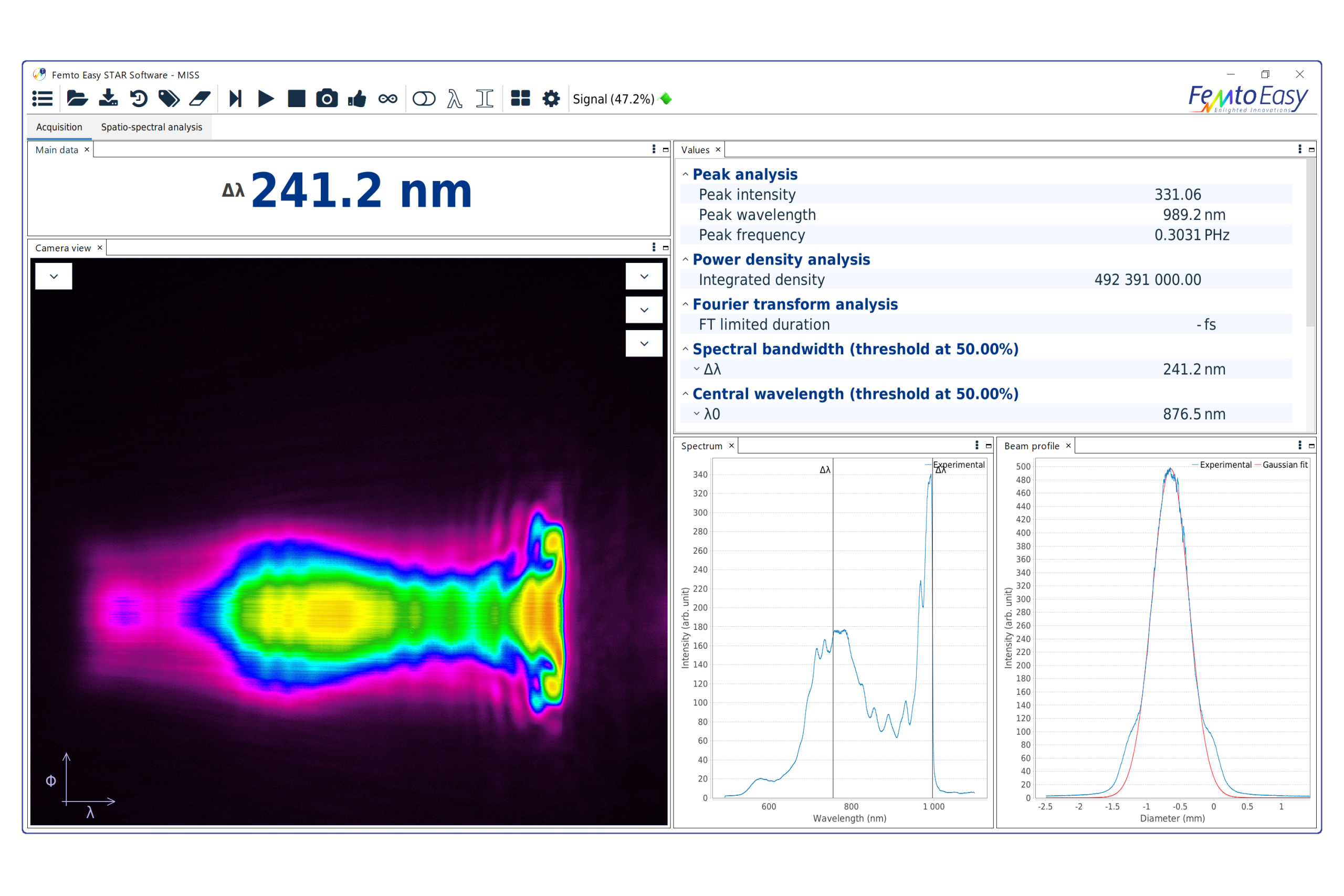Open the four-squares layout icon
The image size is (1344, 896).
click(x=520, y=99)
